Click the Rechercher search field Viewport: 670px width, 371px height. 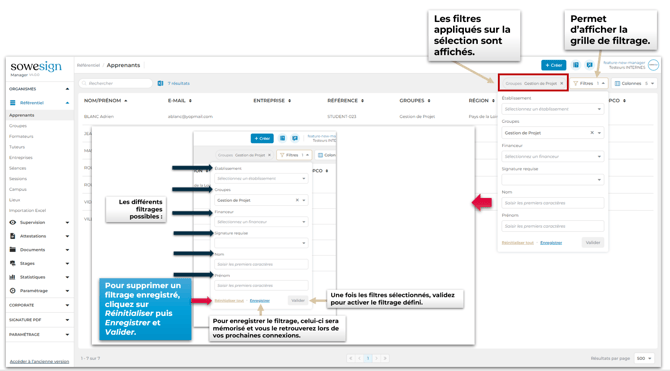(x=116, y=83)
